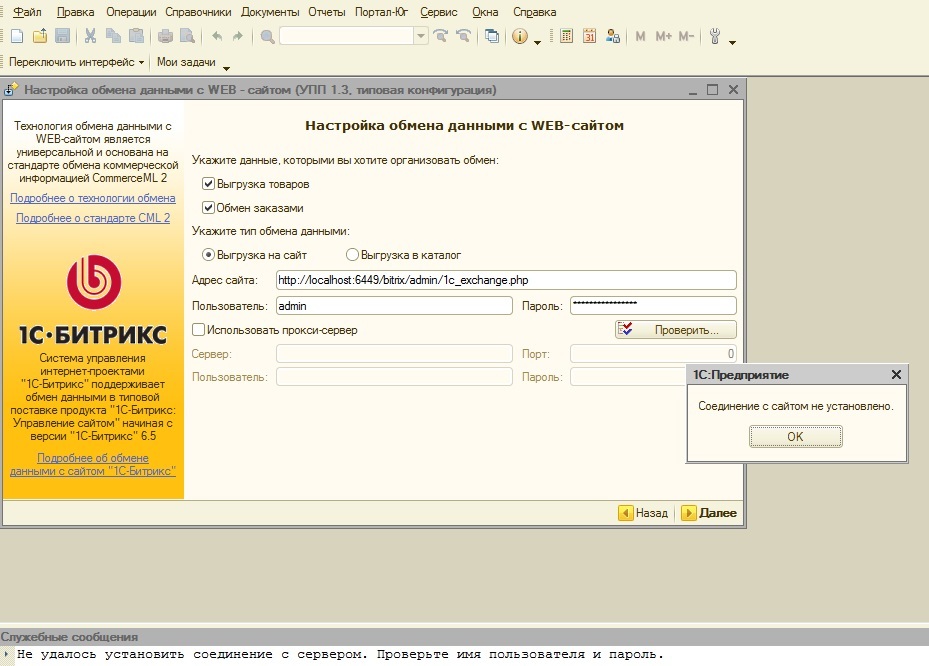Click the Назад button

click(x=643, y=513)
